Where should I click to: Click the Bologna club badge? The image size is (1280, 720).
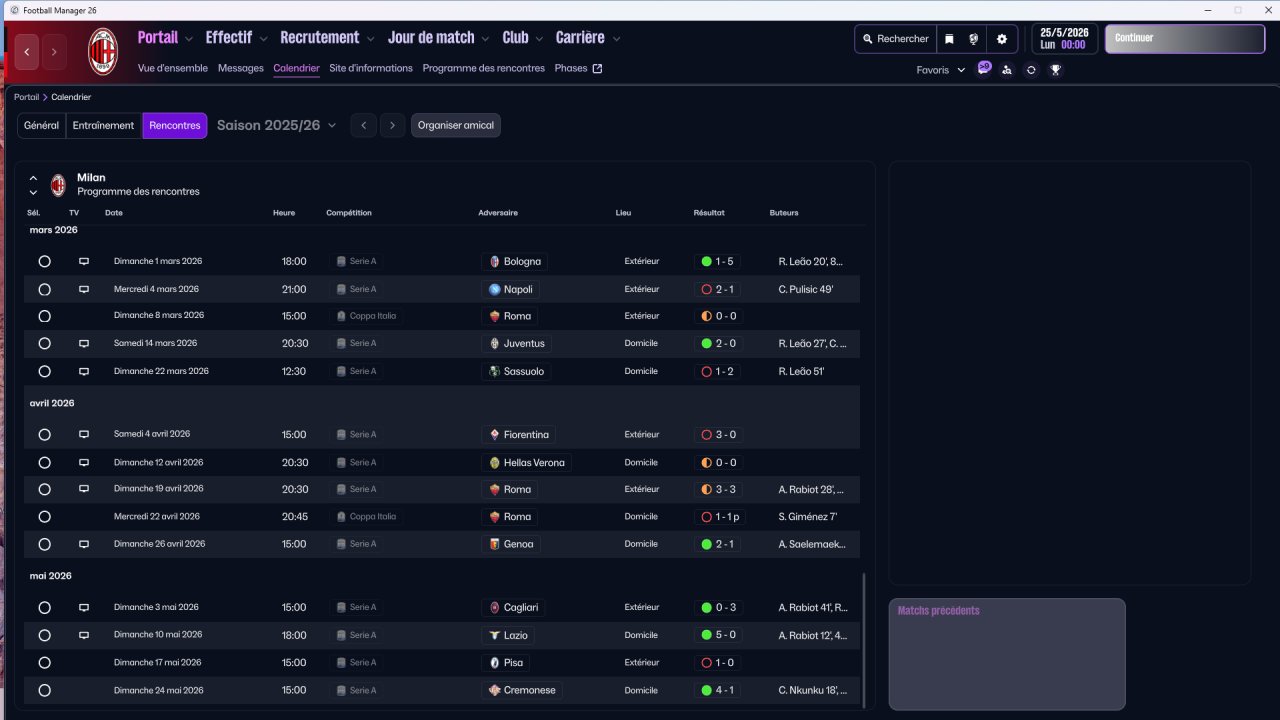(494, 262)
